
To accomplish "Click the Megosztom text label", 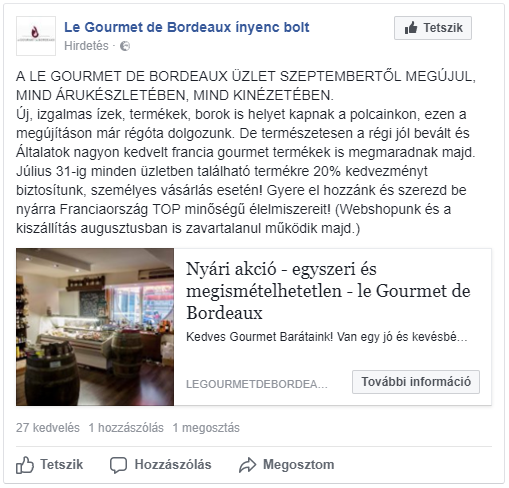I will click(x=299, y=464).
